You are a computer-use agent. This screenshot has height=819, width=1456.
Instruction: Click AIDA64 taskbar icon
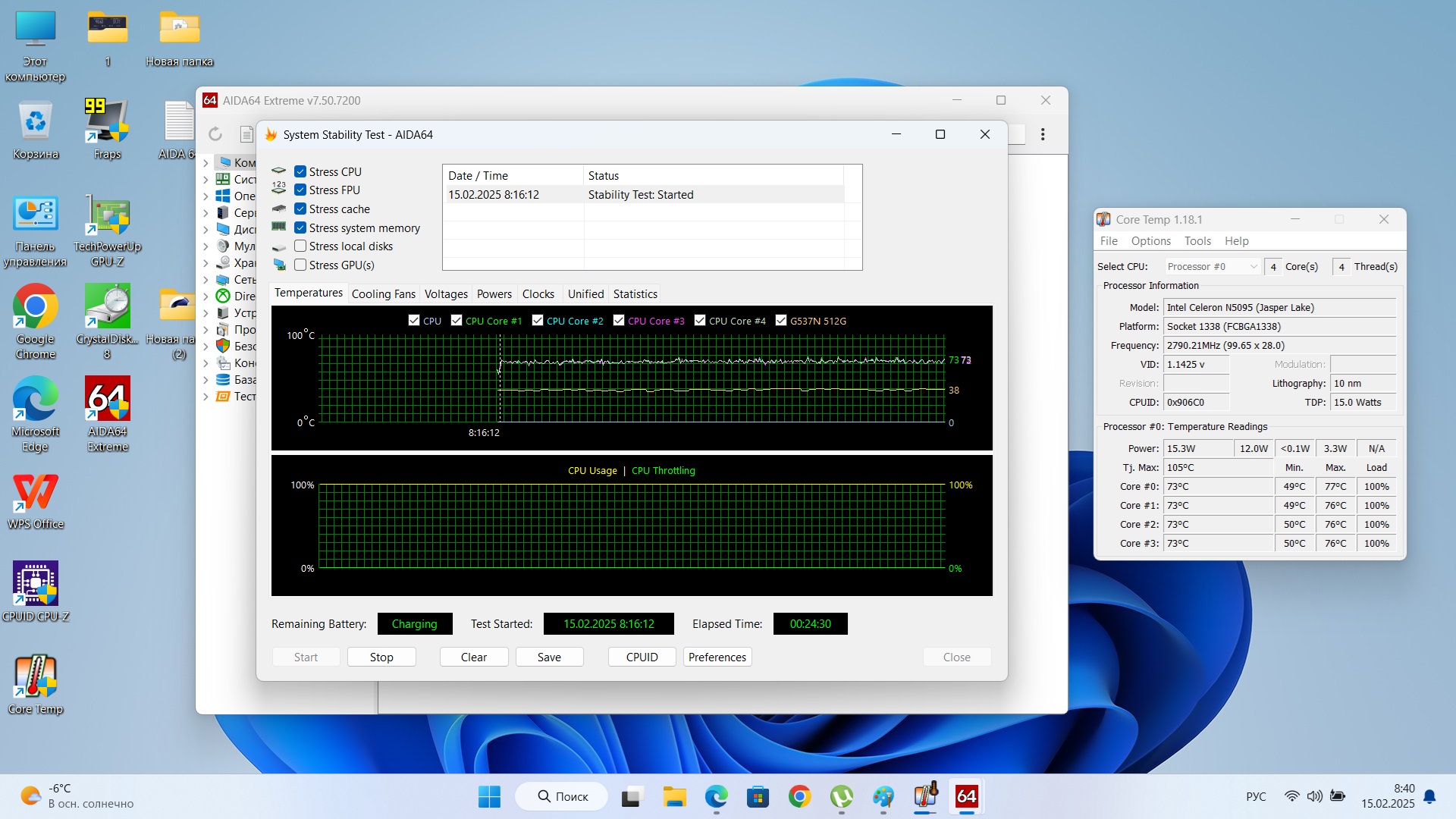966,796
